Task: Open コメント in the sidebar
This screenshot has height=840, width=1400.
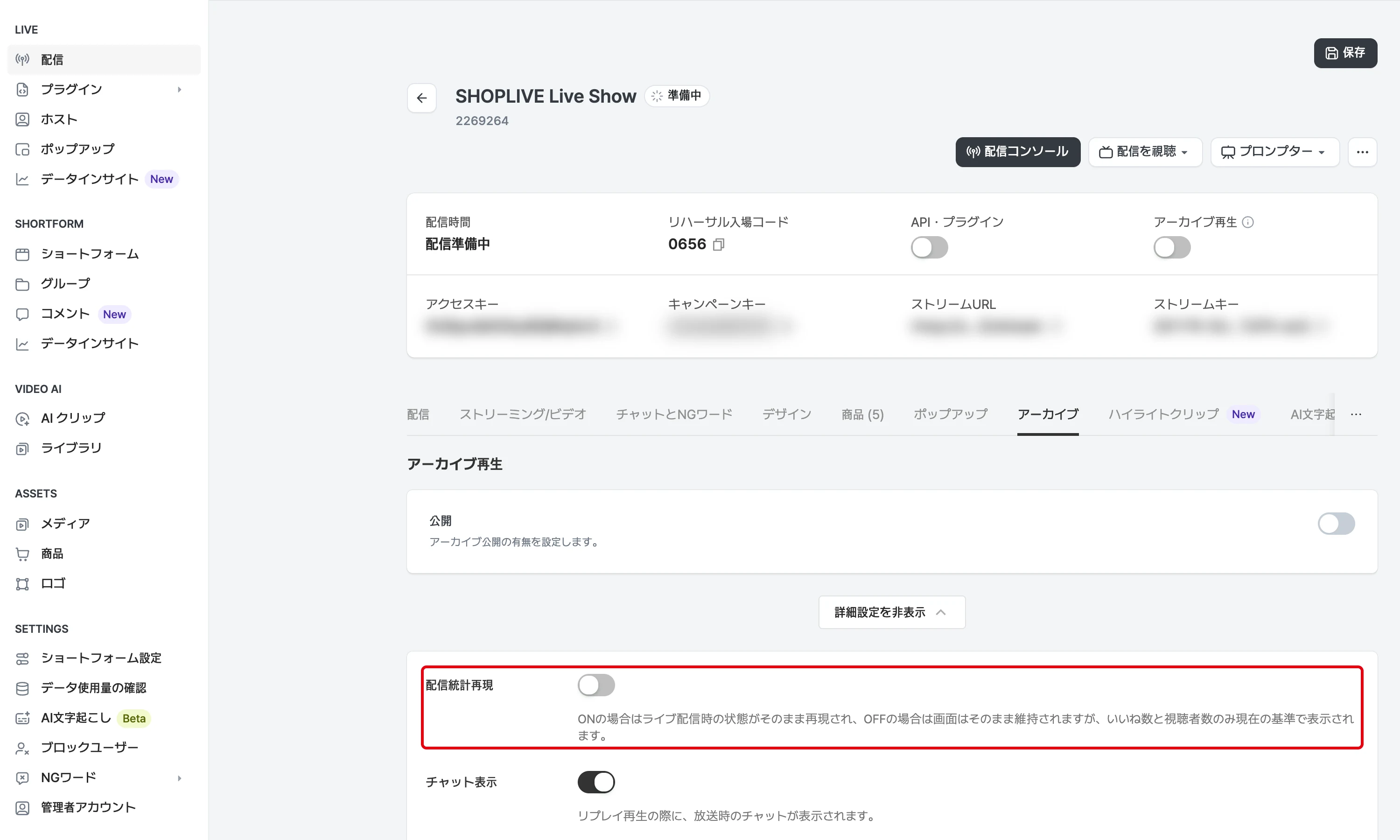Action: click(x=104, y=314)
